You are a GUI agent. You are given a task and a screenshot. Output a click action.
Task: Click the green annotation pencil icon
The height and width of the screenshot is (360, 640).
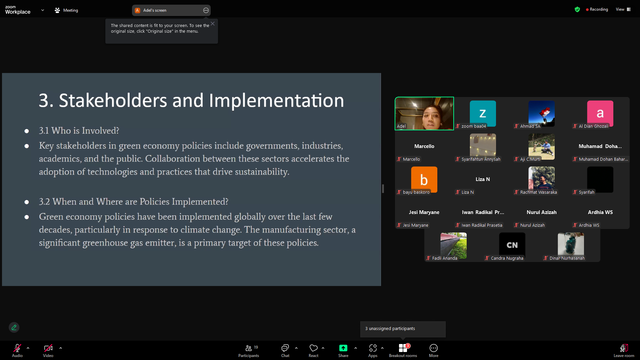14,327
